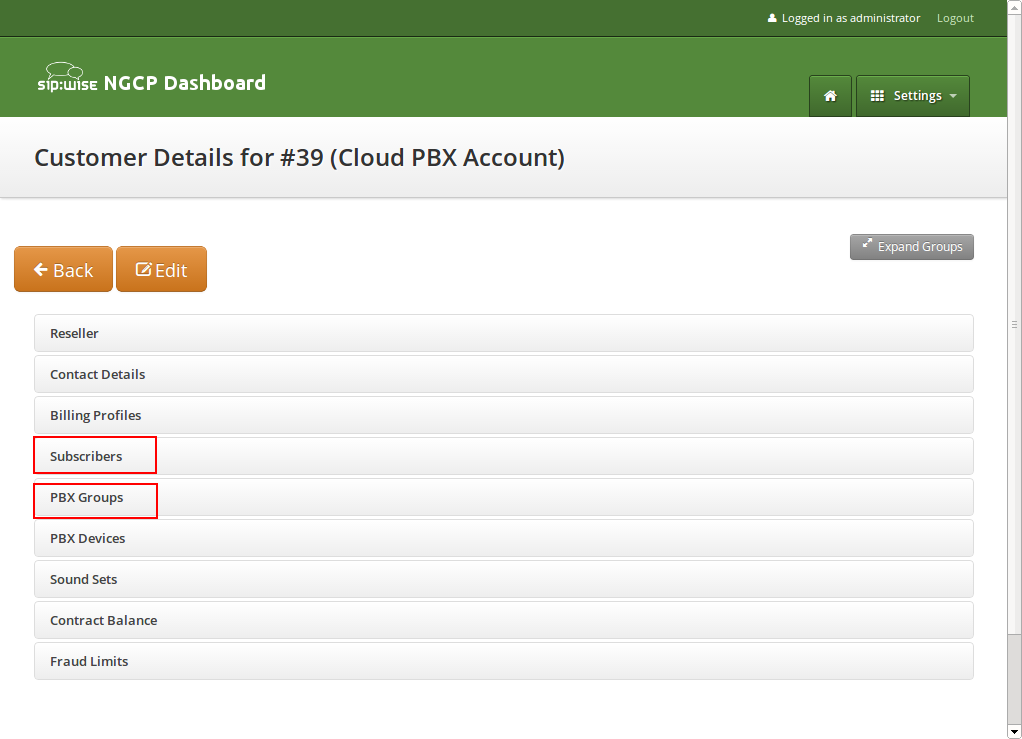Expand the PBX Groups section
This screenshot has height=739, width=1022.
(503, 497)
